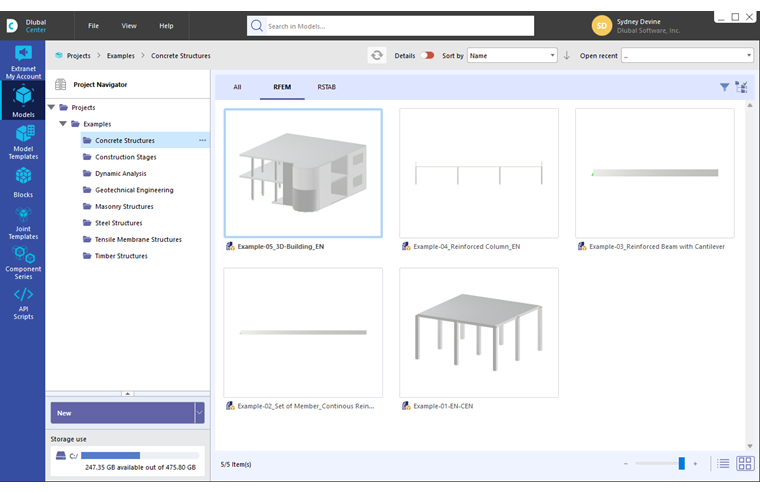760x493 pixels.
Task: Open the Help menu
Action: coord(166,26)
